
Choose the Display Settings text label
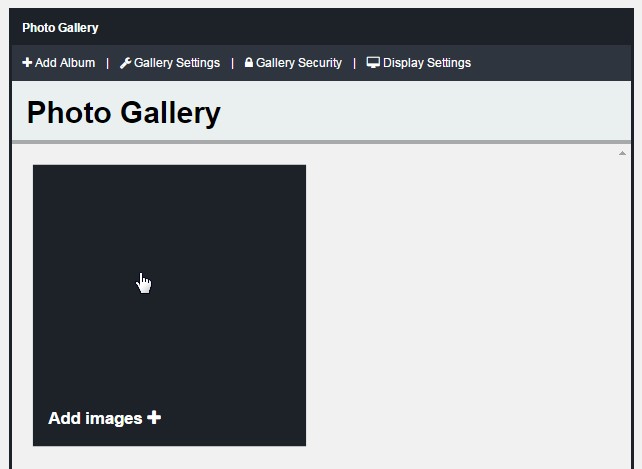[427, 63]
